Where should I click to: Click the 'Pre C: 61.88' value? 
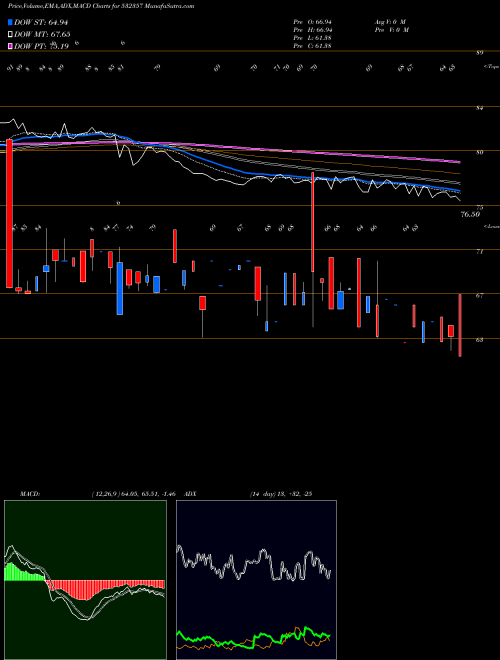click(x=312, y=46)
